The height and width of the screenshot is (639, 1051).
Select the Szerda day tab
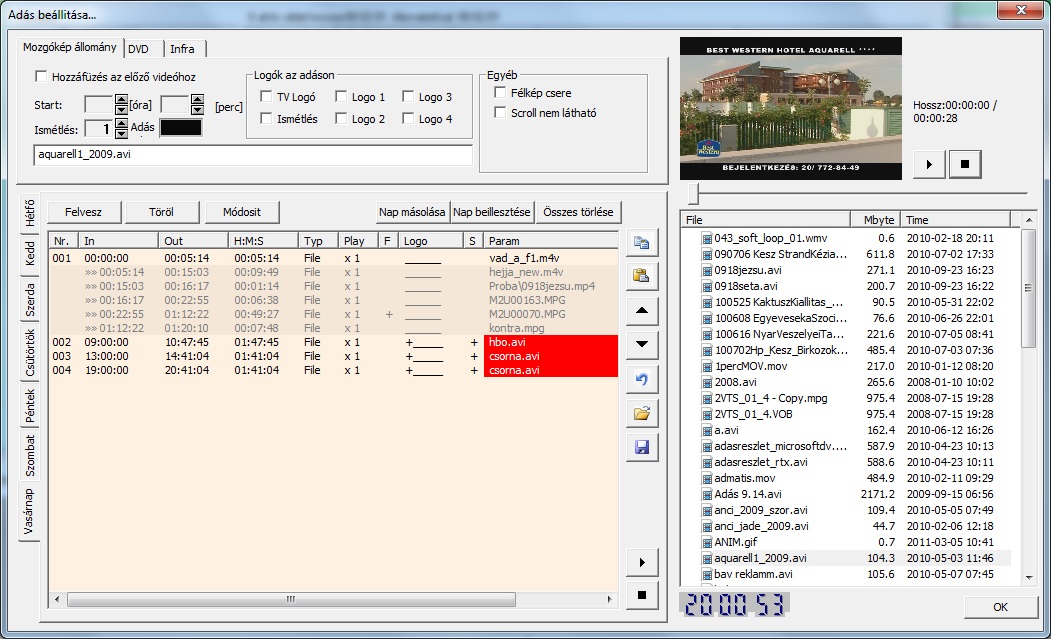(30, 300)
